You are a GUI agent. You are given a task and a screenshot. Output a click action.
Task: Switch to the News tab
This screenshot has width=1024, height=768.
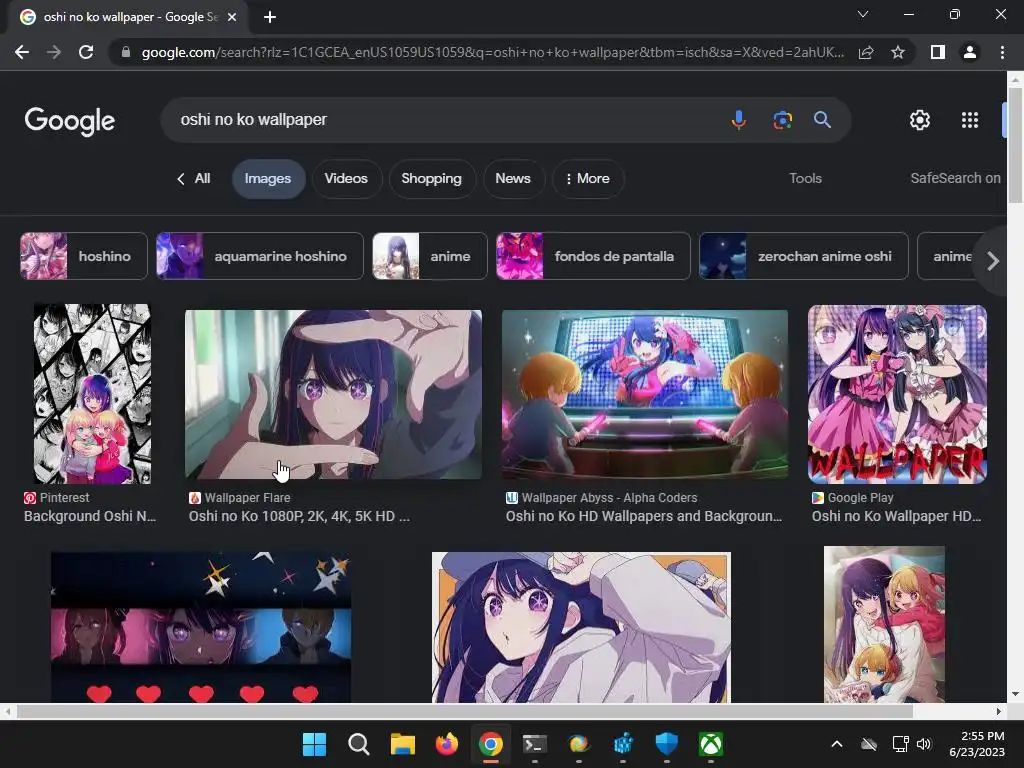(x=513, y=179)
